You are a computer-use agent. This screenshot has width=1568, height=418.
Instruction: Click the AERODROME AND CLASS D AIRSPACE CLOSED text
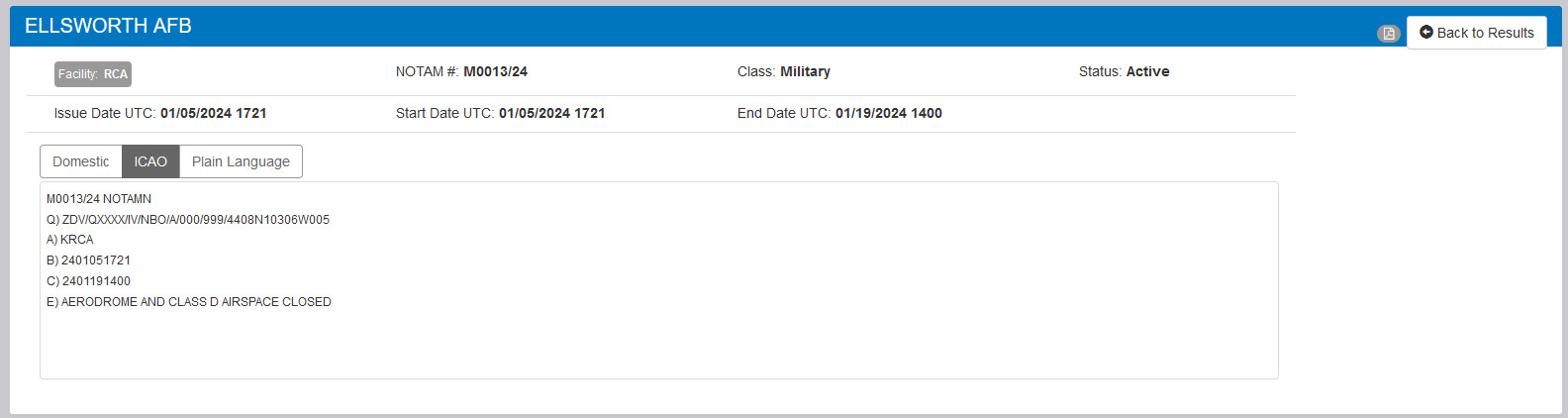[x=195, y=302]
